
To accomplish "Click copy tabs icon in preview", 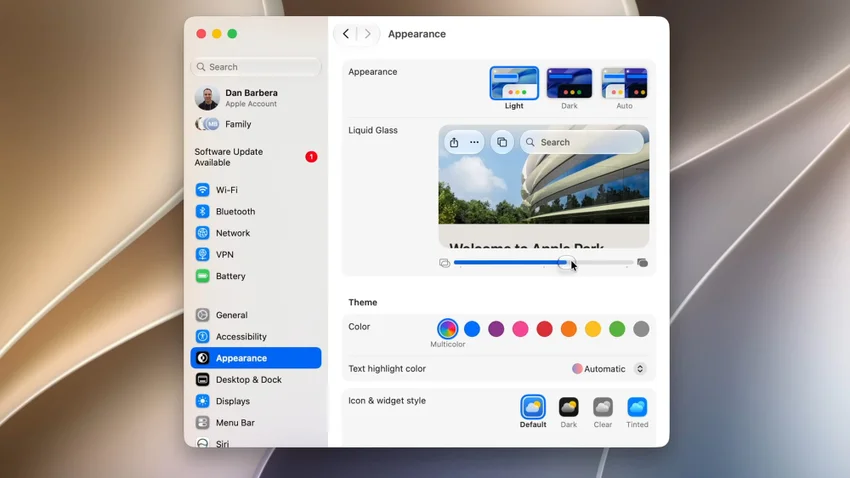I will pyautogui.click(x=502, y=143).
